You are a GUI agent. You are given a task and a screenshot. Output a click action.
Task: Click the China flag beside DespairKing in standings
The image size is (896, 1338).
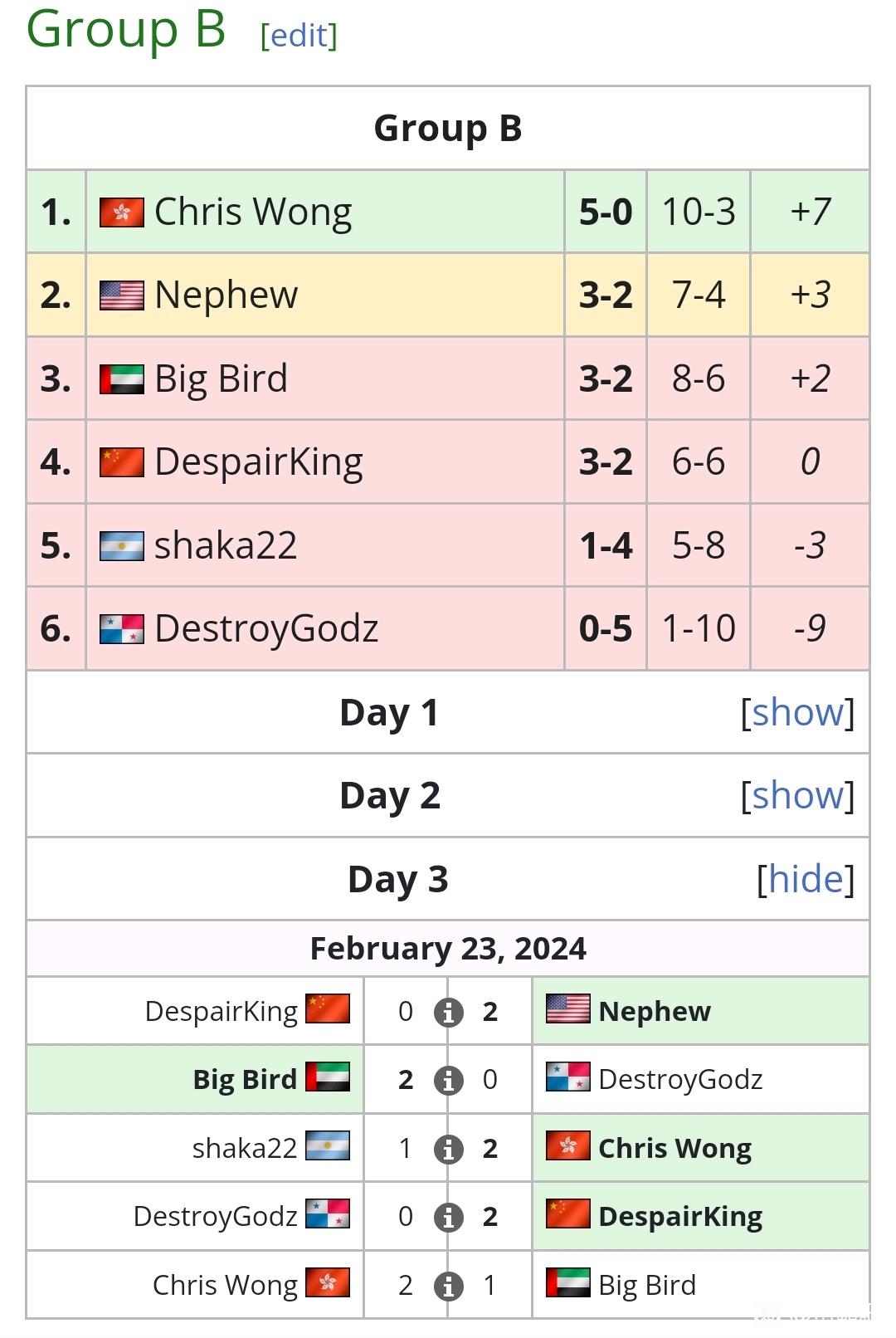pos(121,462)
